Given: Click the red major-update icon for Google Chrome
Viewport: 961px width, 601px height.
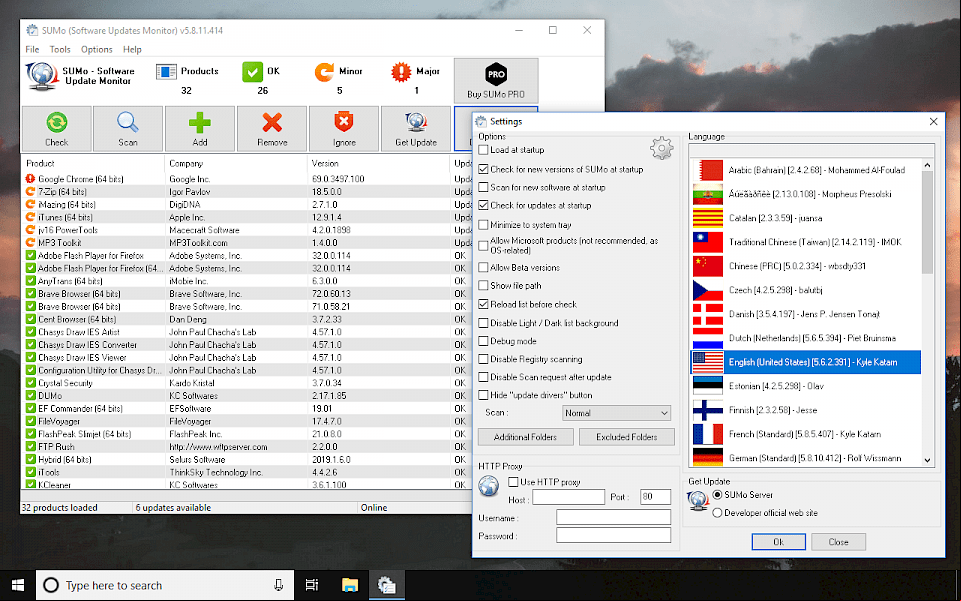Looking at the screenshot, I should pos(30,179).
